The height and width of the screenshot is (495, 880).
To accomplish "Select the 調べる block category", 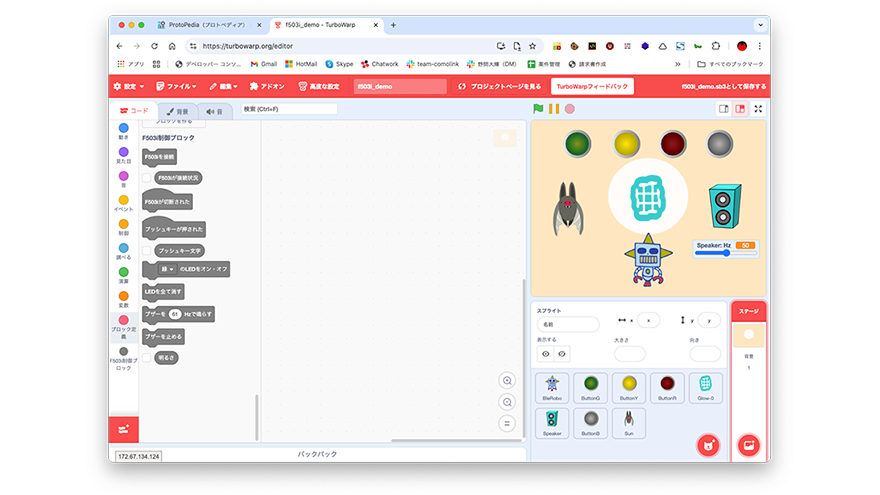I will (x=123, y=251).
